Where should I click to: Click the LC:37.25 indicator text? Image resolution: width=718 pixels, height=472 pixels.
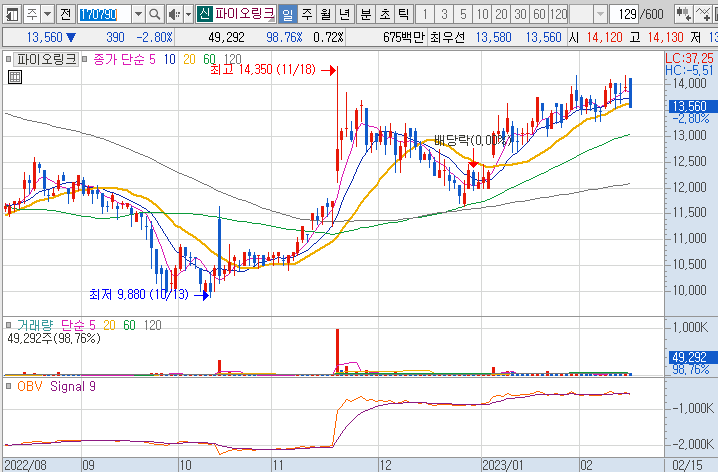pos(689,58)
